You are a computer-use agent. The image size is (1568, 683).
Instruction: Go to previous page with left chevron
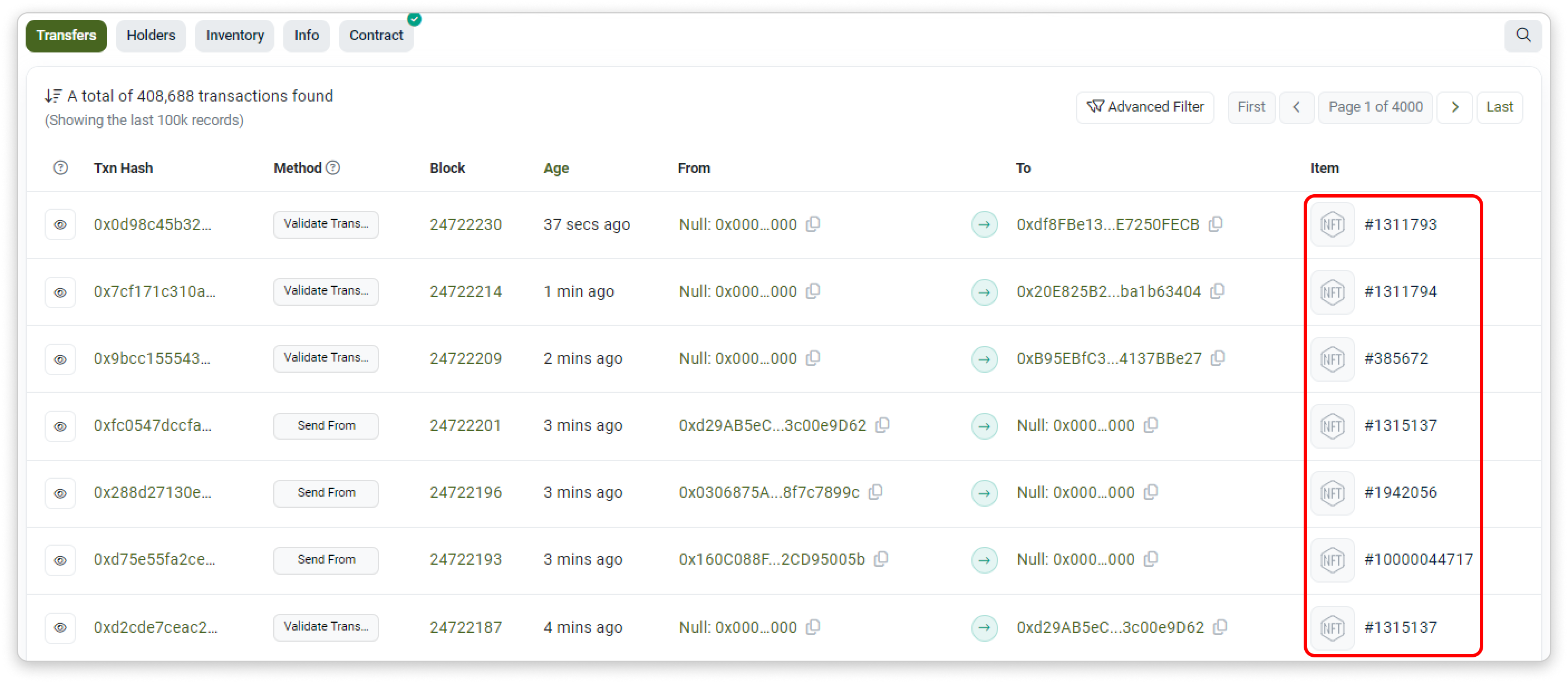pyautogui.click(x=1296, y=107)
